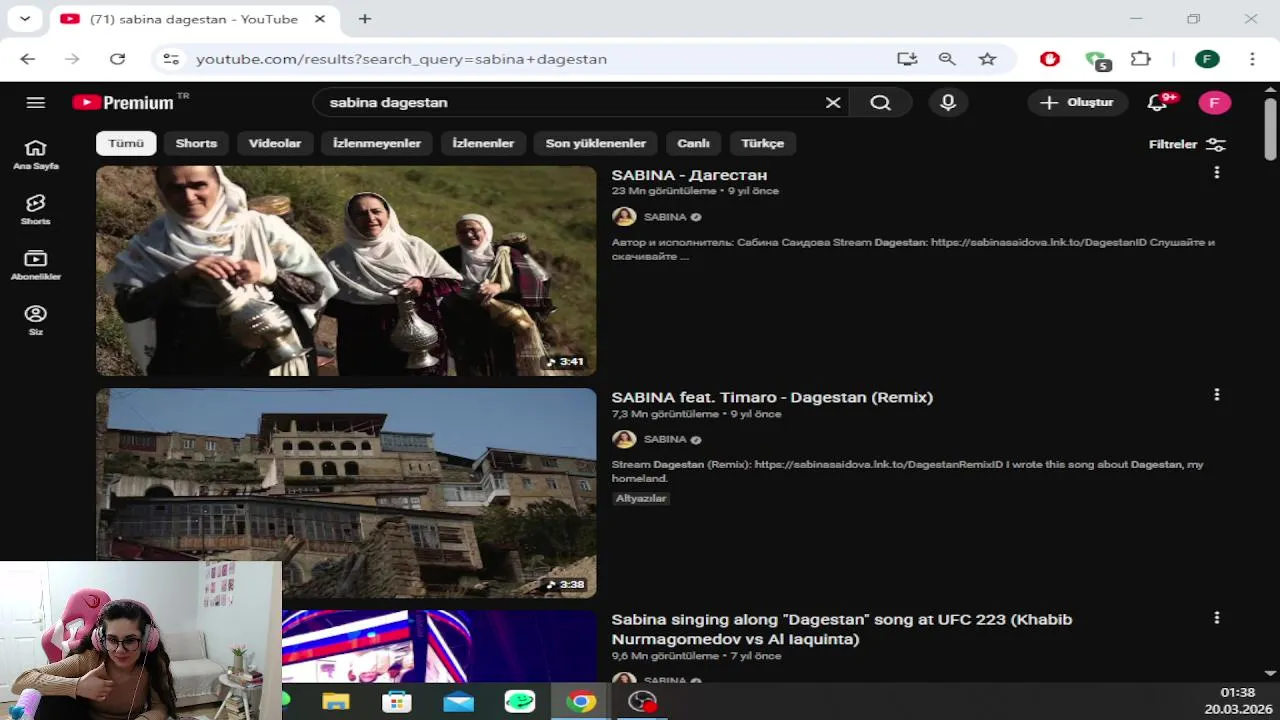Play the thumbnail of women with jugs
The height and width of the screenshot is (720, 1280).
point(346,271)
